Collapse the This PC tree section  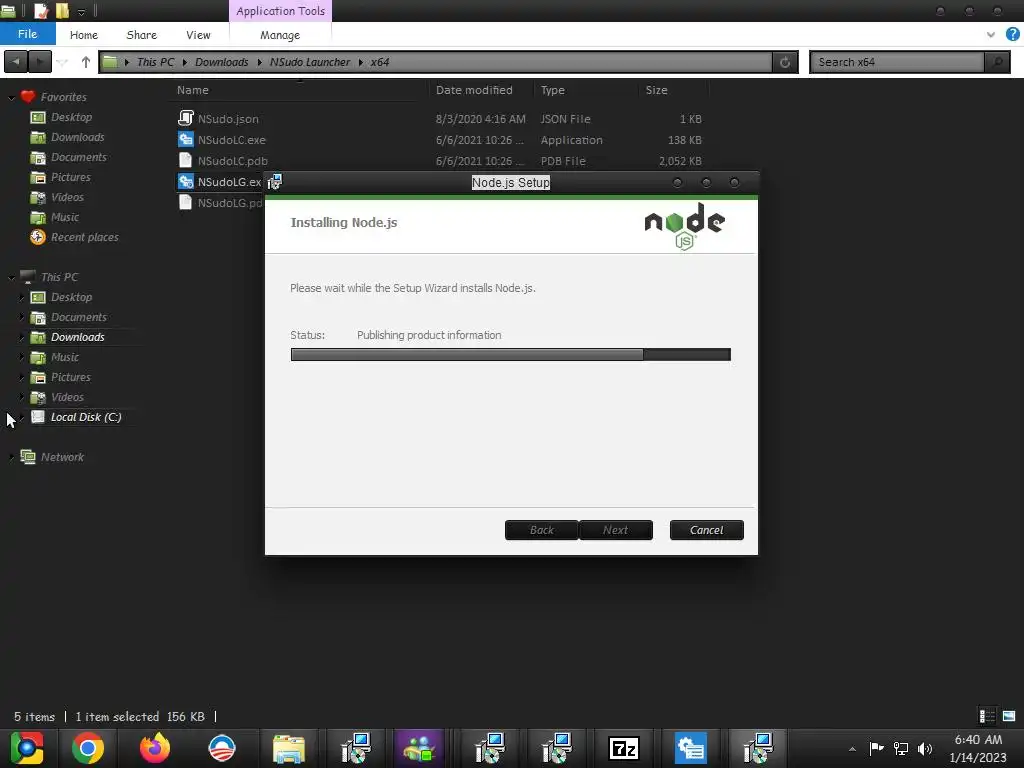[11, 278]
